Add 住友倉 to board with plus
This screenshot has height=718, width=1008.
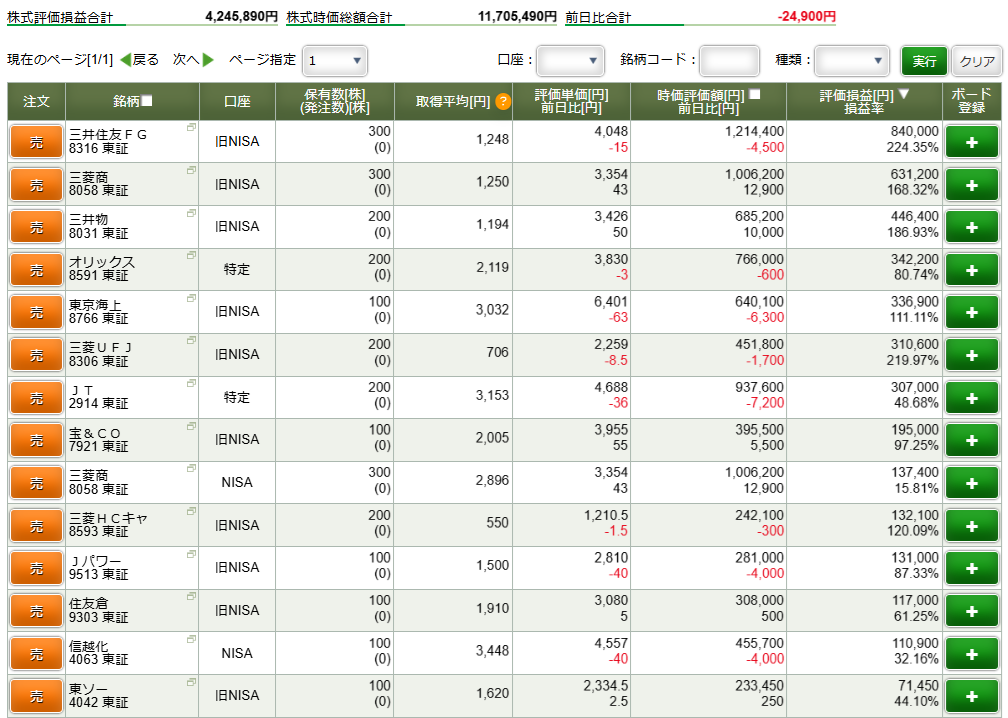pos(971,611)
